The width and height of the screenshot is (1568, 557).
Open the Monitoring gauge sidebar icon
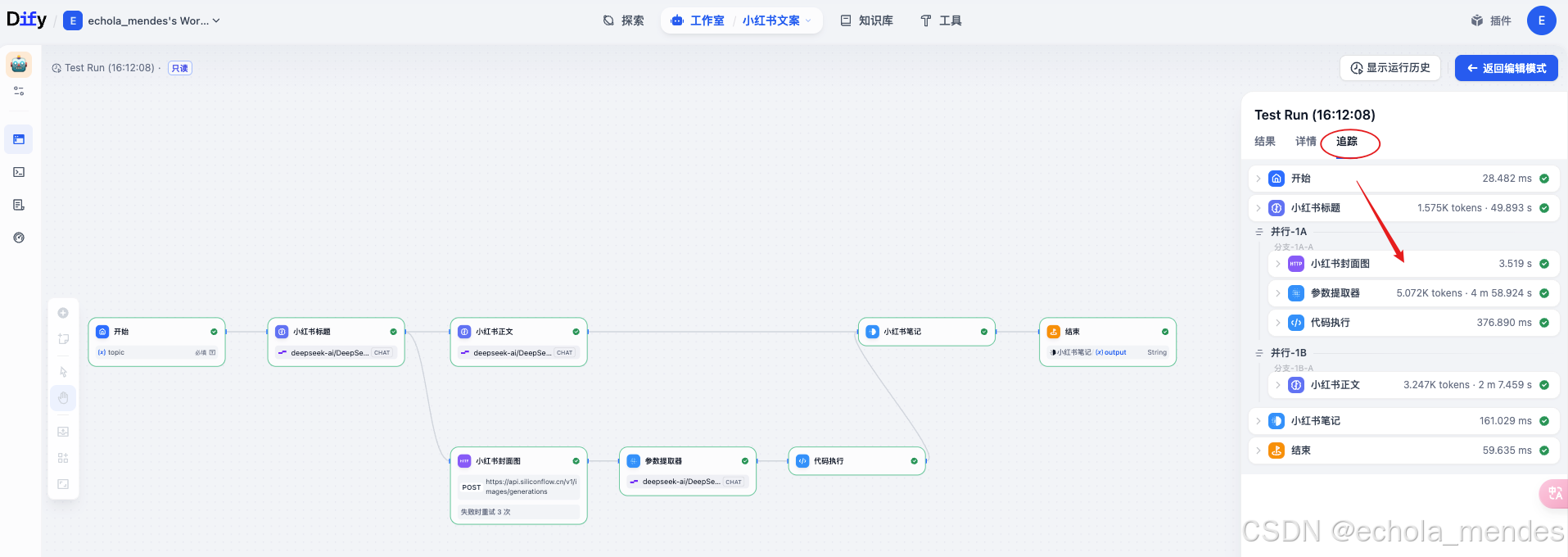pyautogui.click(x=19, y=238)
